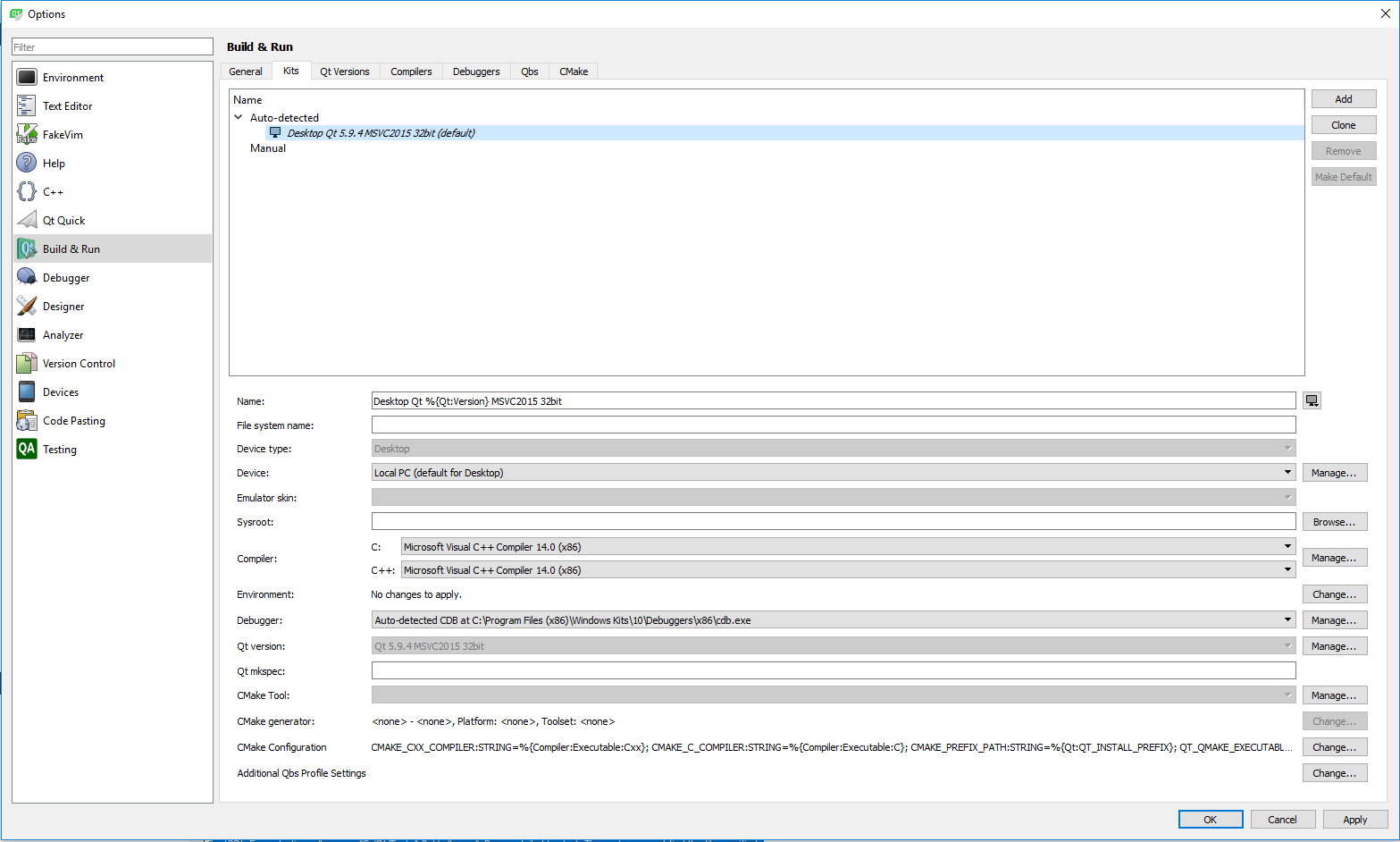
Task: Select the Designer brush icon
Action: [x=27, y=307]
